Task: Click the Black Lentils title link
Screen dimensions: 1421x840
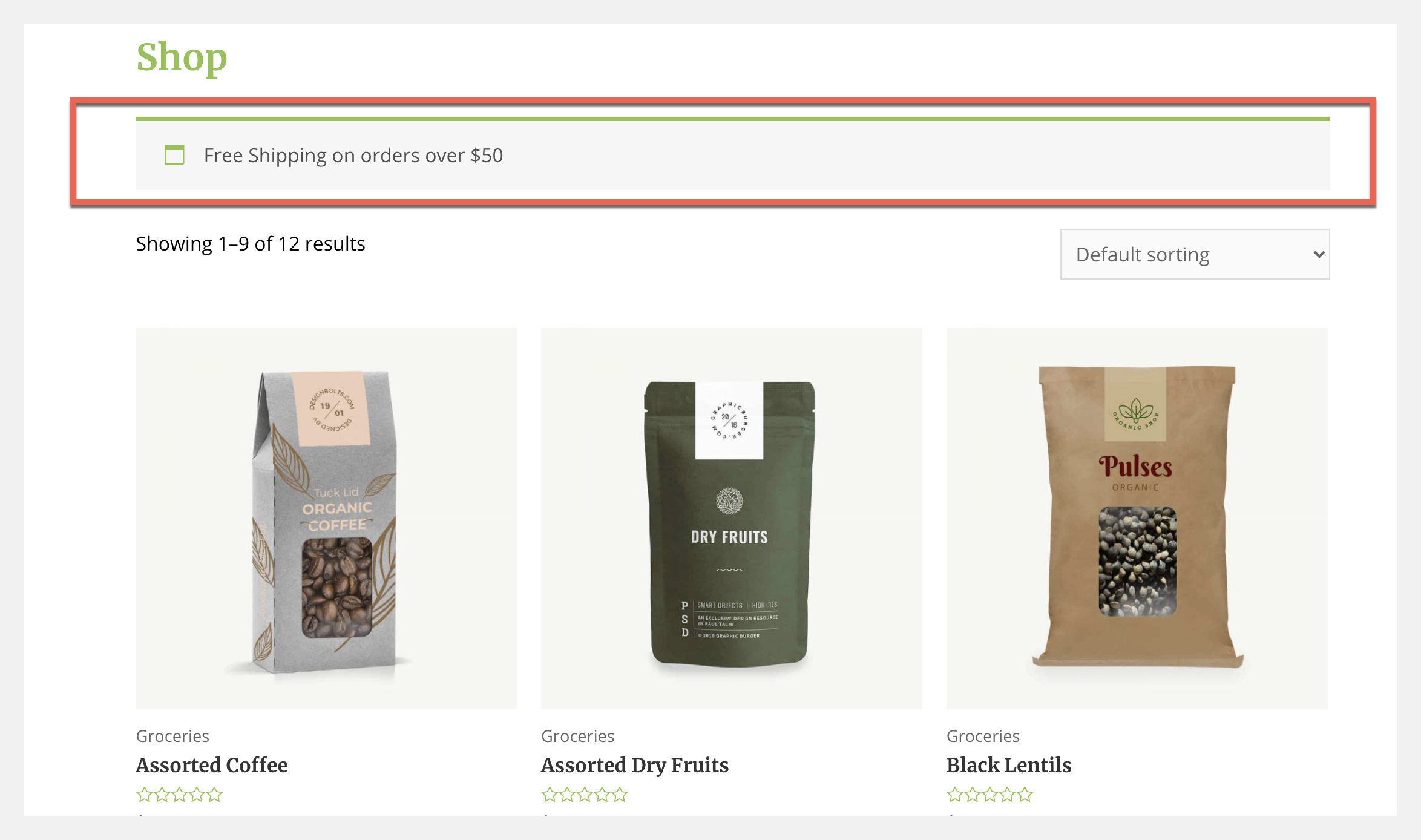Action: click(x=1009, y=765)
